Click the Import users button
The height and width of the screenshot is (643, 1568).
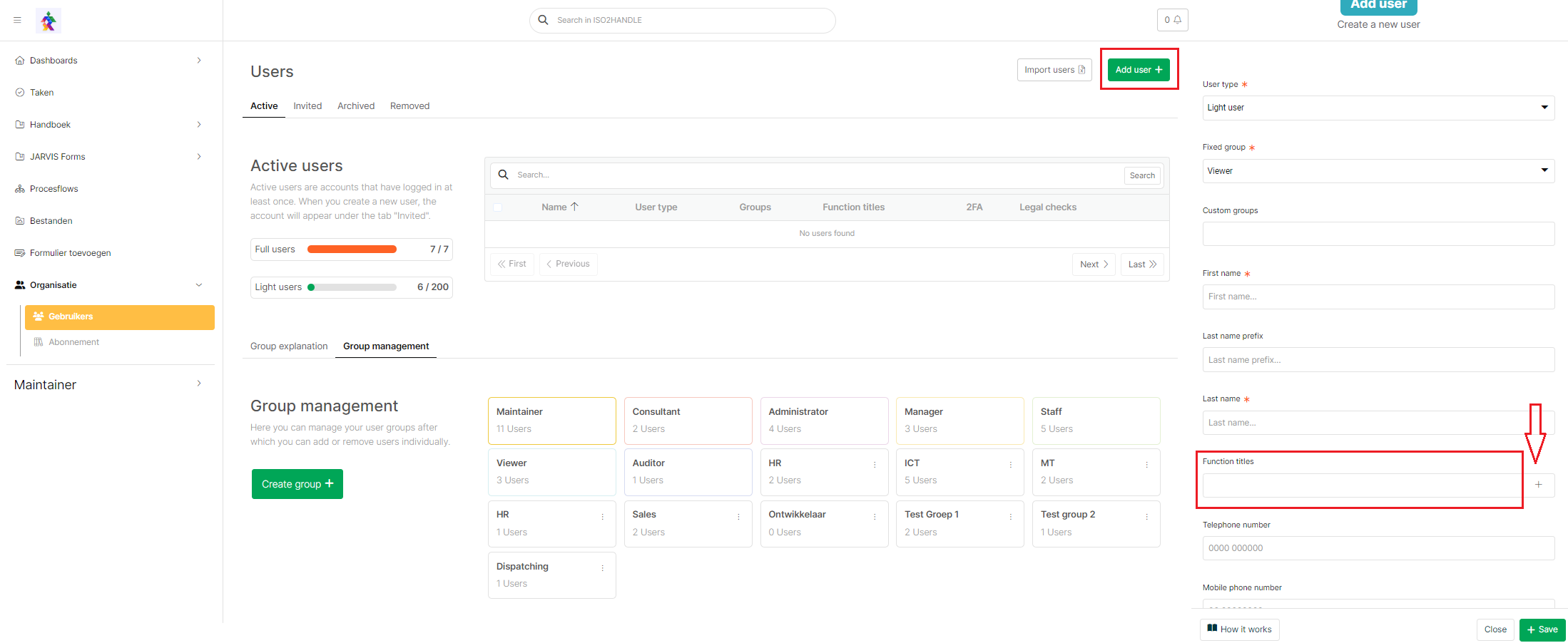pyautogui.click(x=1054, y=70)
